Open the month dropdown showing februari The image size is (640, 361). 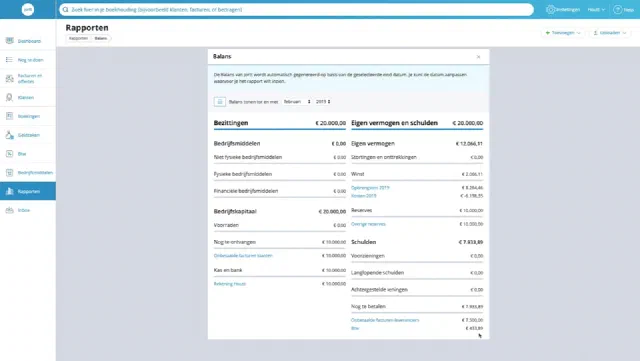[x=297, y=101]
